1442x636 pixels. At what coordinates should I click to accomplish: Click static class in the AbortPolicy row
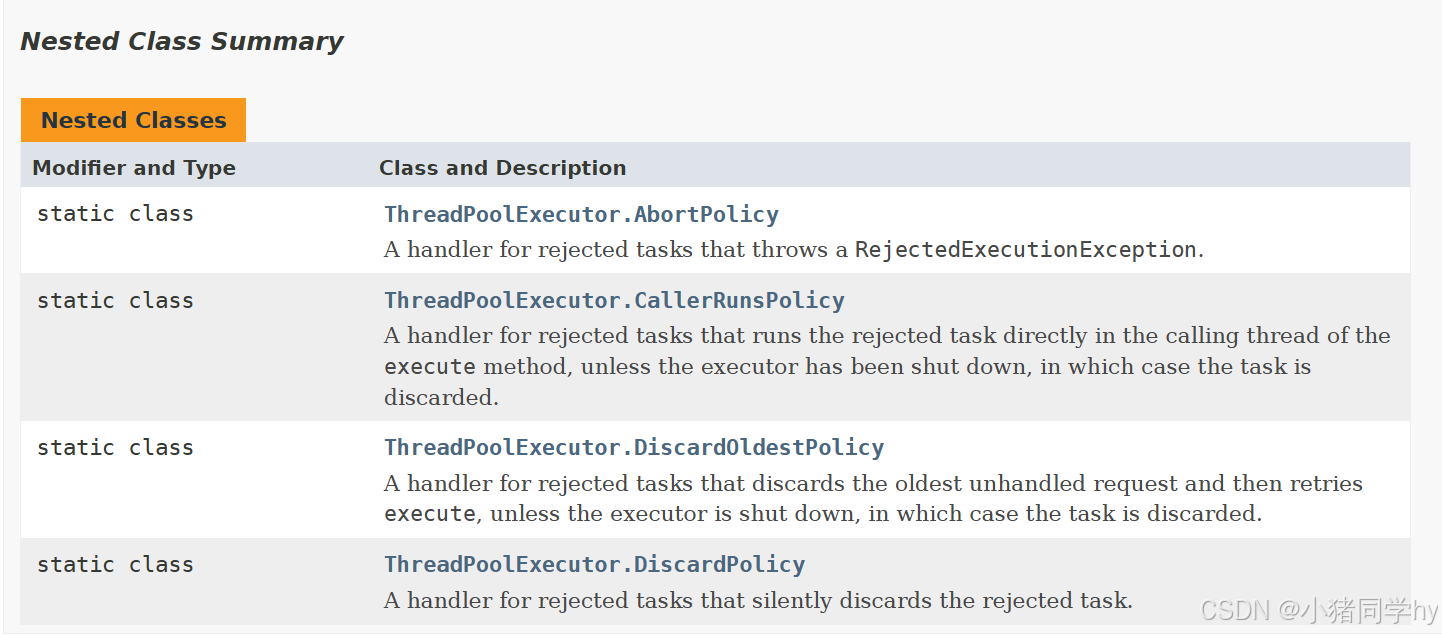pos(115,213)
